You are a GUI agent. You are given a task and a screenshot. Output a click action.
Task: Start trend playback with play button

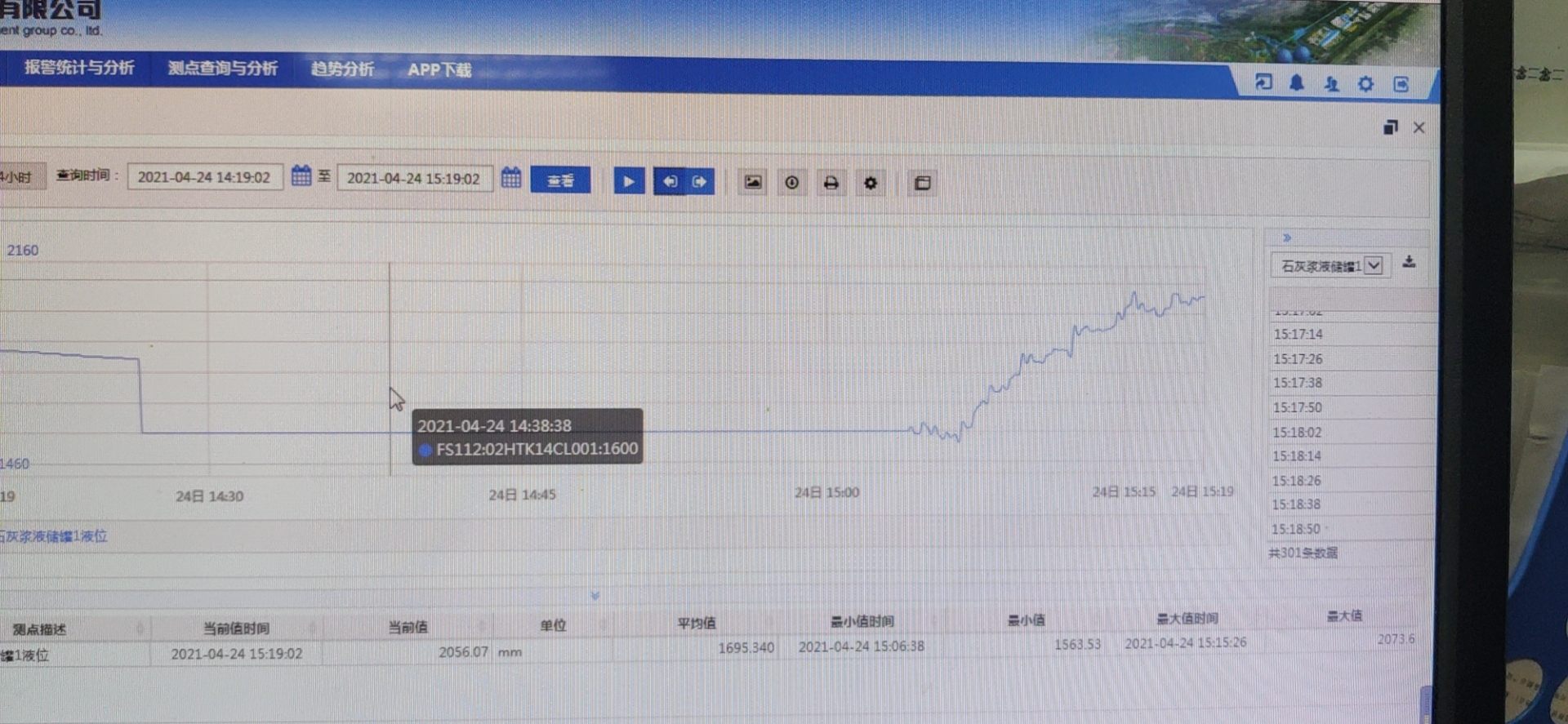click(629, 181)
